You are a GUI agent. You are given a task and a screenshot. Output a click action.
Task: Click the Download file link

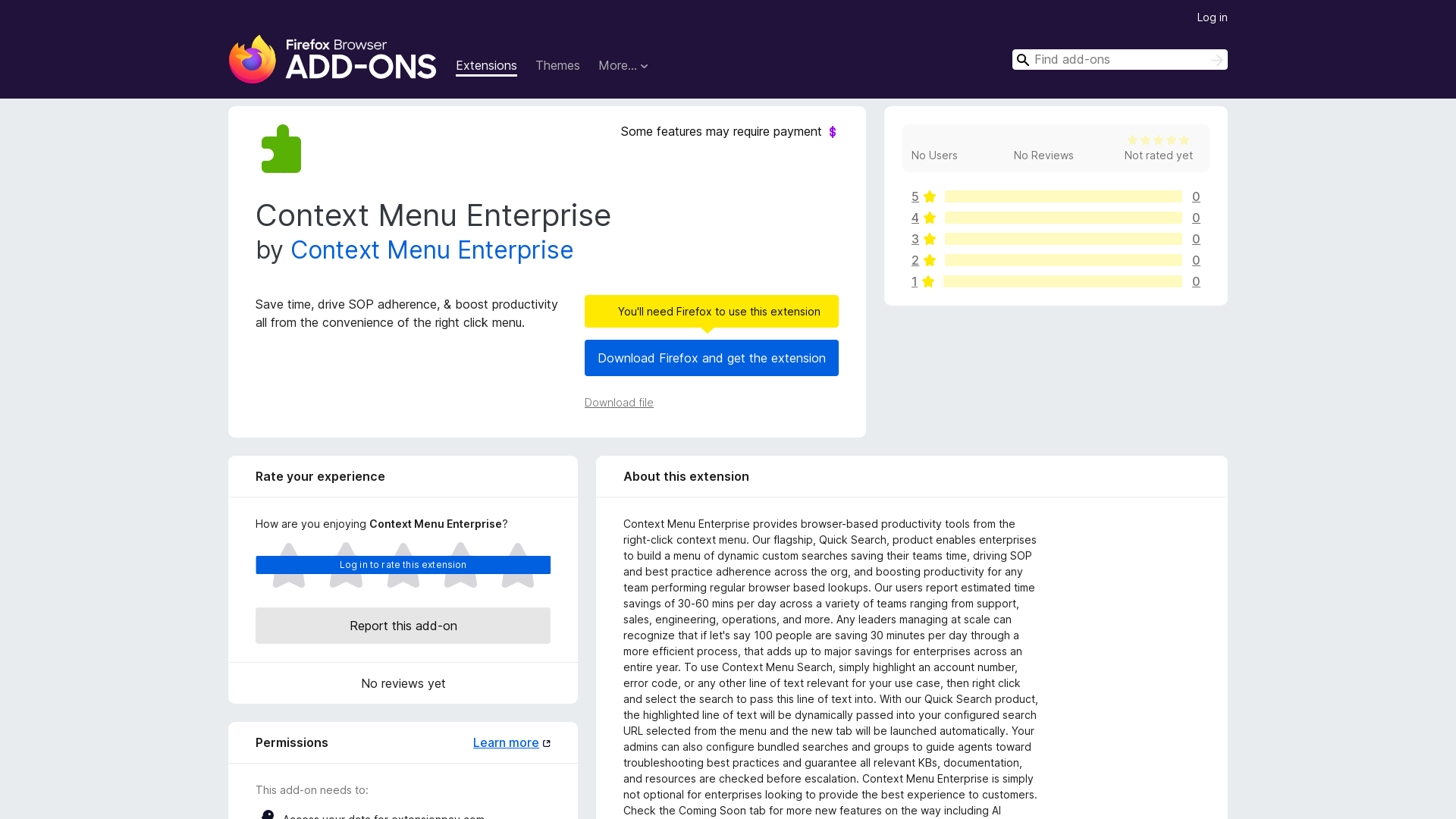point(619,403)
